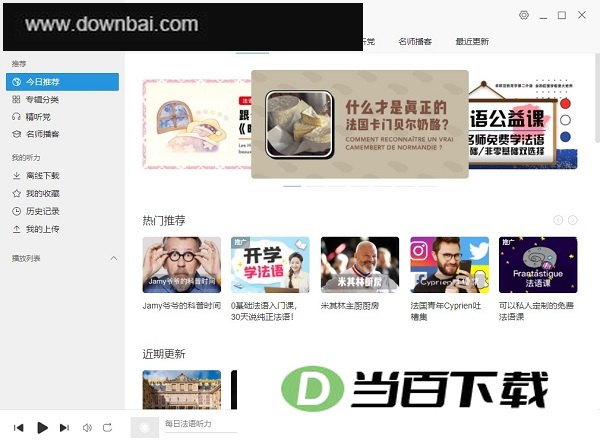Viewport: 600px width, 445px height.
Task: Toggle the repeat loop mode icon
Action: tap(108, 427)
